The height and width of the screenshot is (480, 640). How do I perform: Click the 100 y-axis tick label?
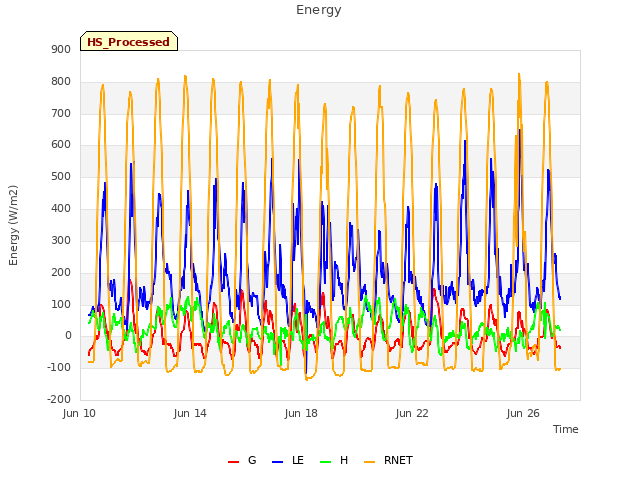point(61,304)
